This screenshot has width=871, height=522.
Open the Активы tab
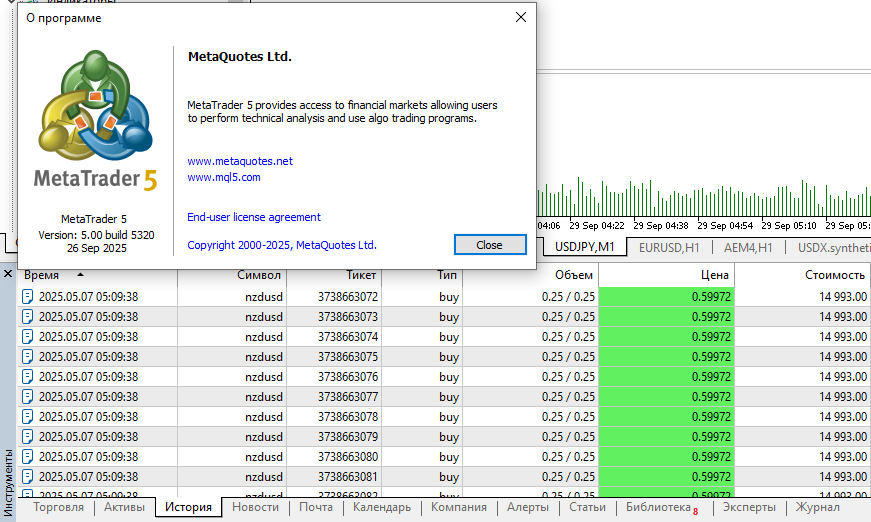point(124,507)
